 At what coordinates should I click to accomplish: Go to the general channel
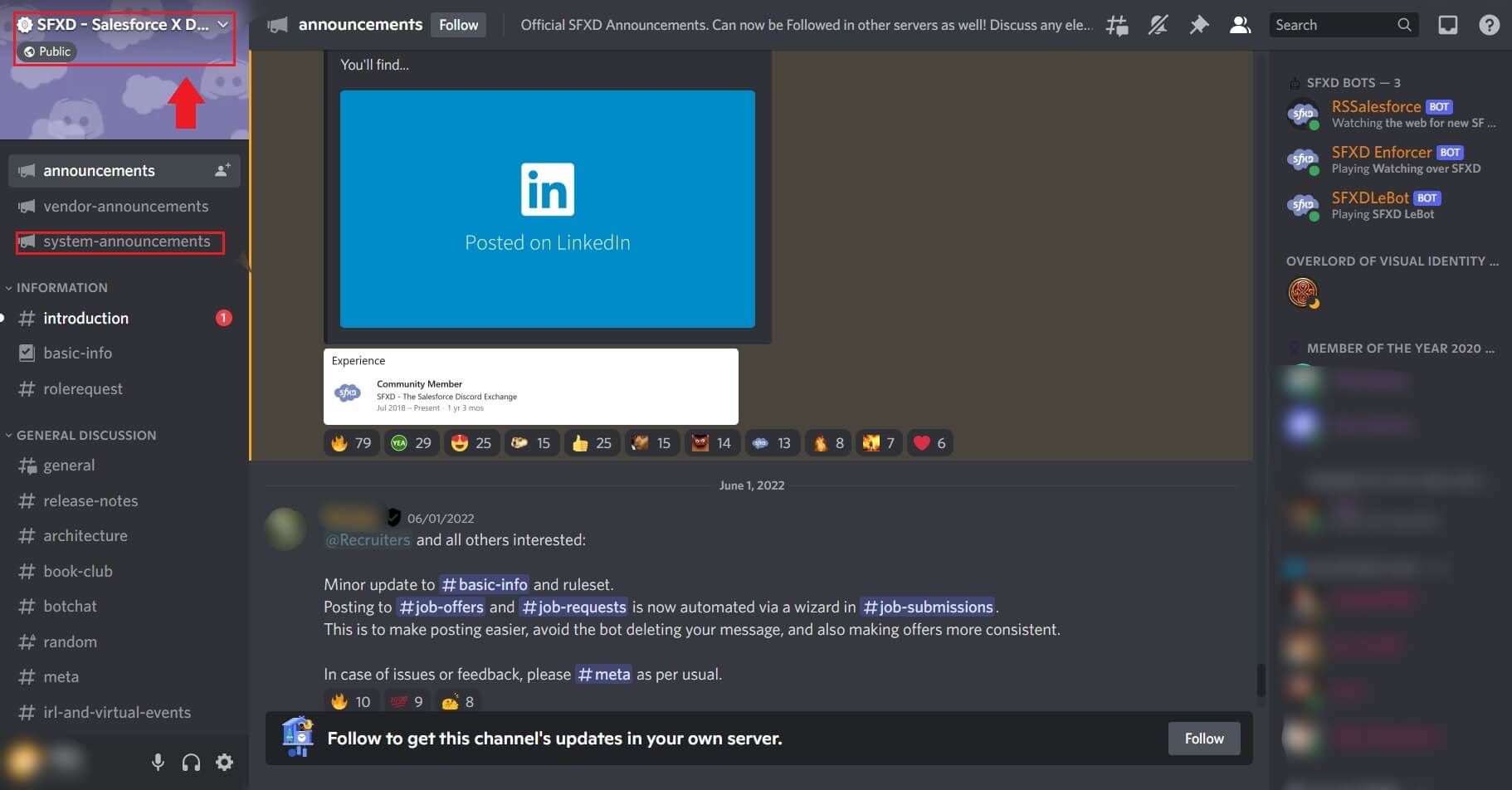(x=124, y=466)
